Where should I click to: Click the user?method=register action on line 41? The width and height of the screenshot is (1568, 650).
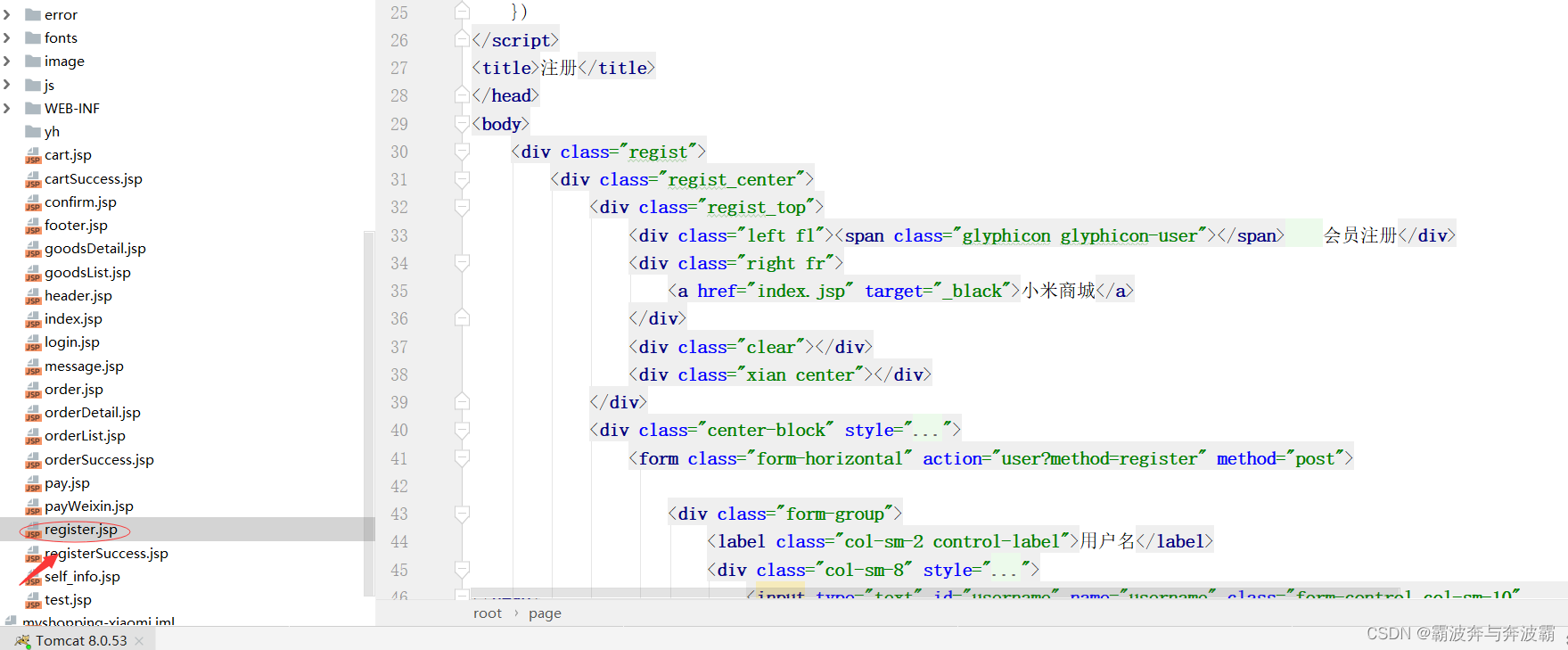[1099, 458]
